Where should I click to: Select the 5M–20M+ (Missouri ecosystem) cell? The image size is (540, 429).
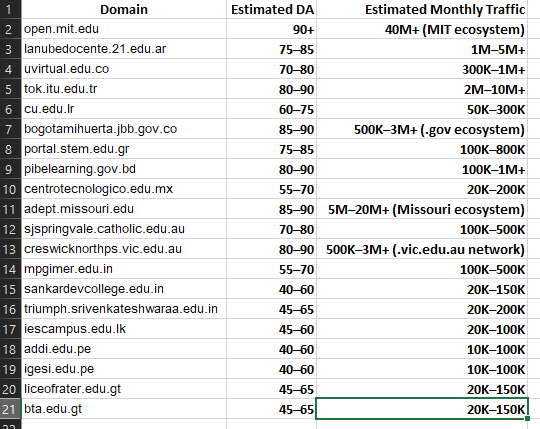tap(422, 209)
